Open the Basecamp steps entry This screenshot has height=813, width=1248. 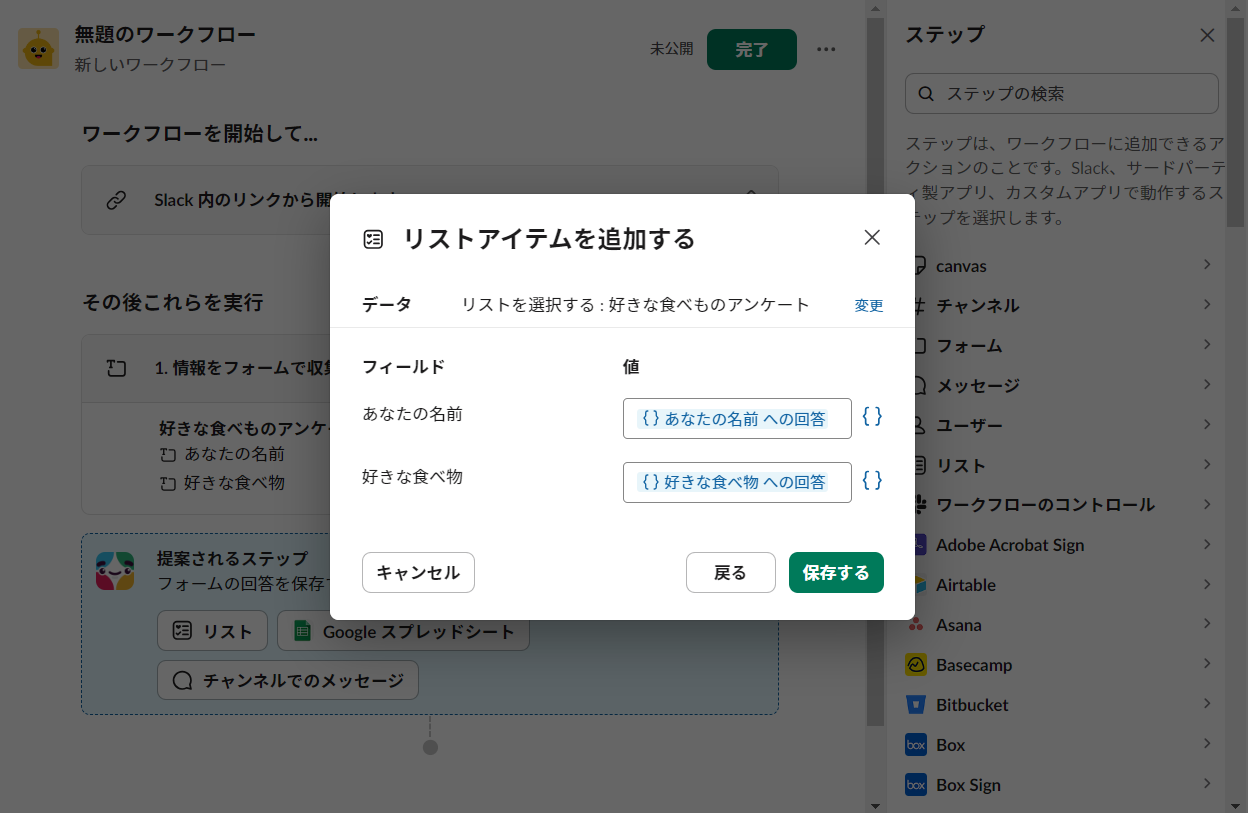point(1062,665)
